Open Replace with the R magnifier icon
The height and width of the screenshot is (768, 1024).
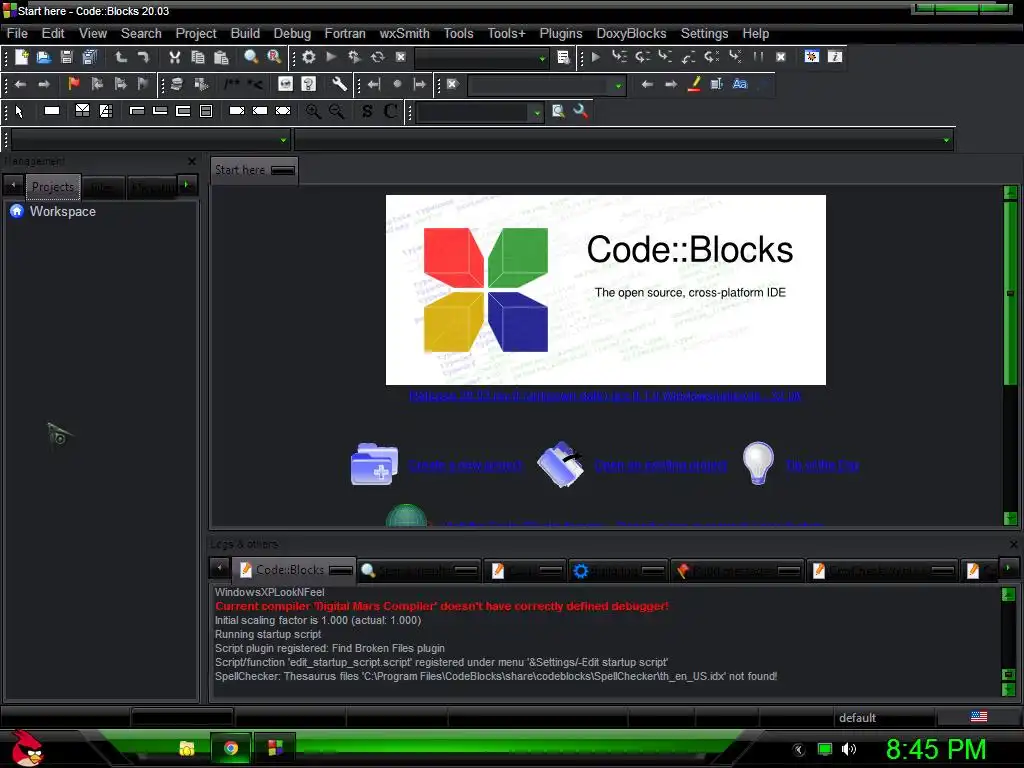click(x=274, y=57)
